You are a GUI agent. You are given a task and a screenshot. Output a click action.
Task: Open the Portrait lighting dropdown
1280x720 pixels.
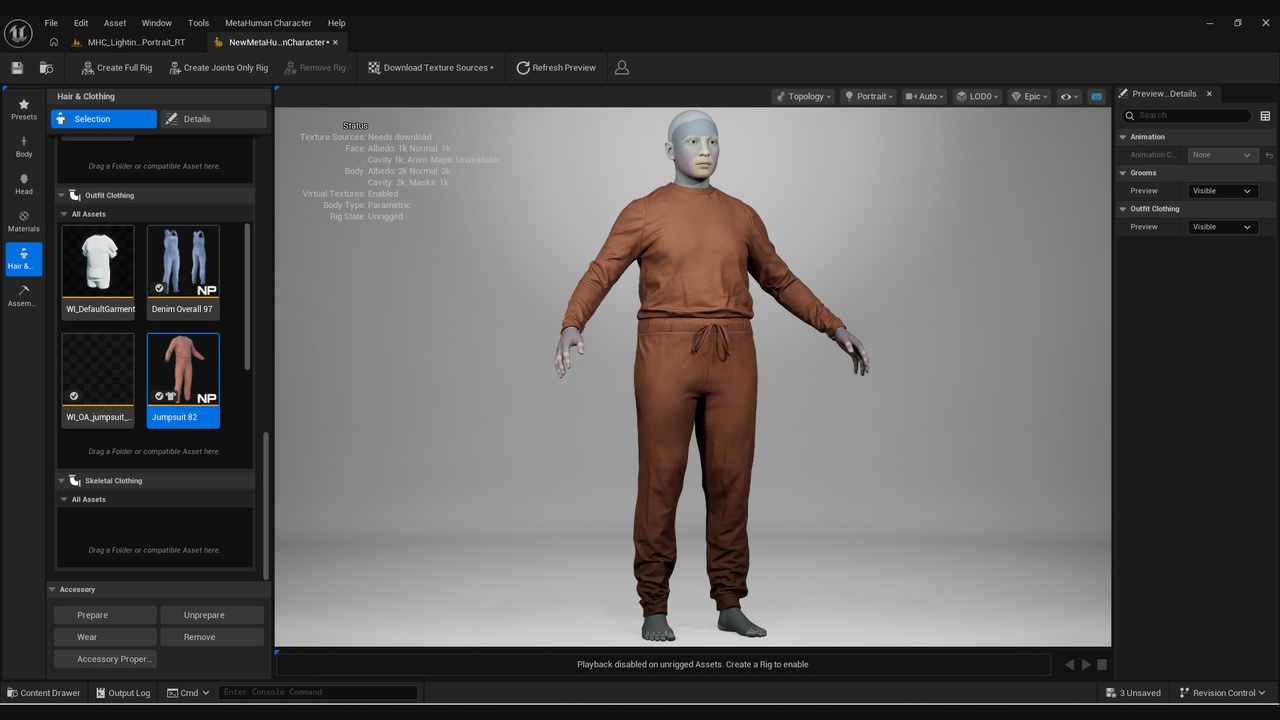coord(869,96)
